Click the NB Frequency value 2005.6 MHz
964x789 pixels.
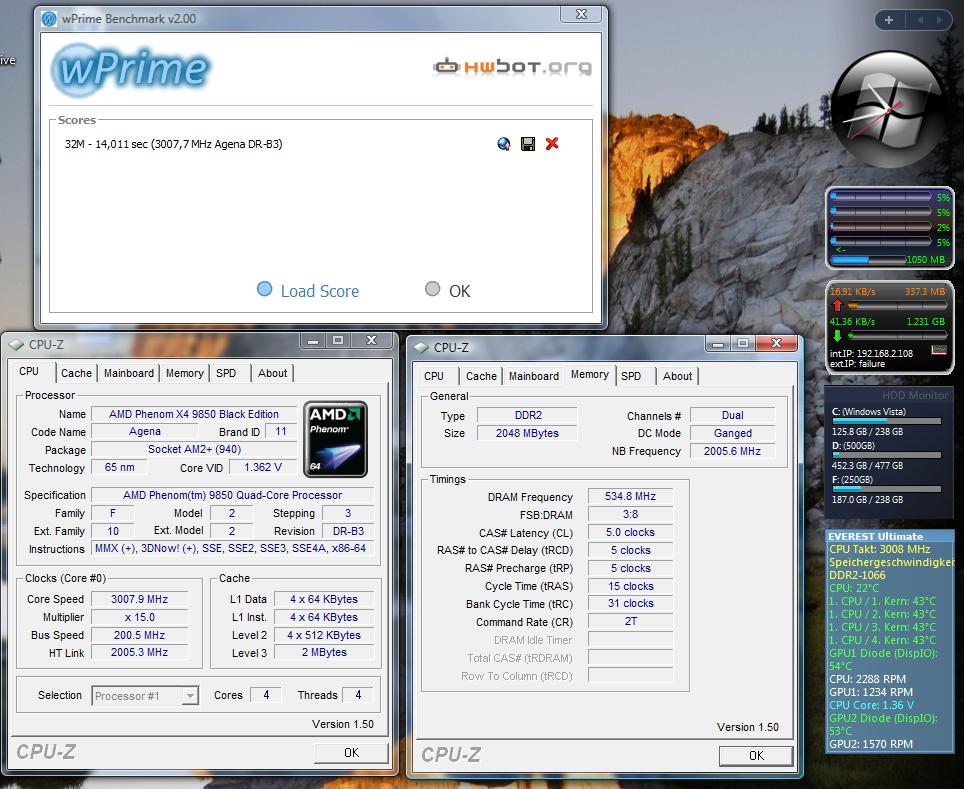tap(732, 451)
